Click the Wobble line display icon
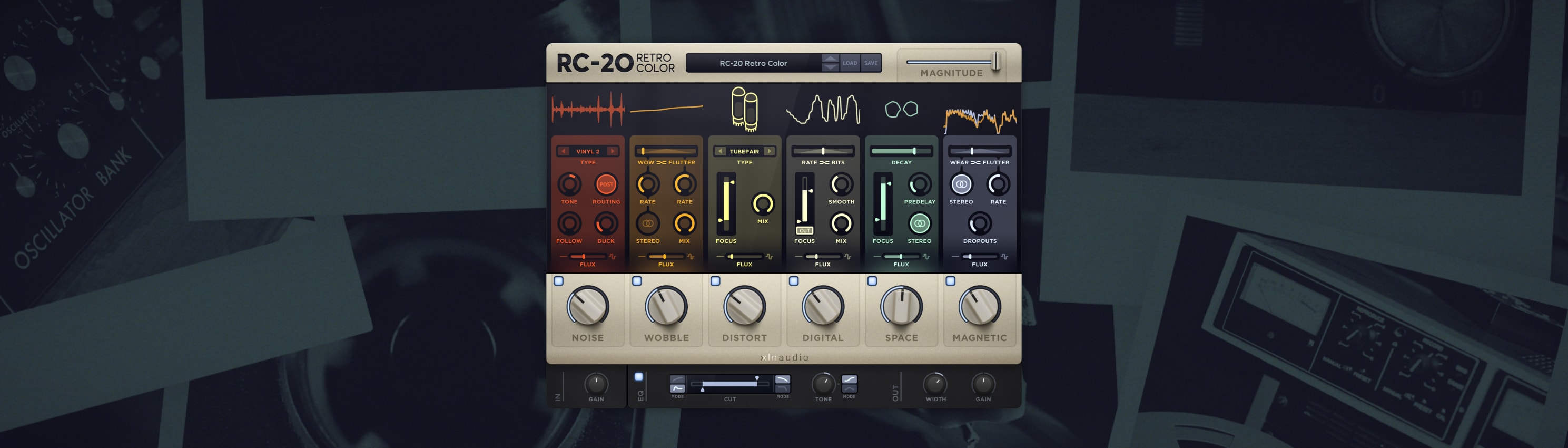This screenshot has height=448, width=1568. pos(666,110)
